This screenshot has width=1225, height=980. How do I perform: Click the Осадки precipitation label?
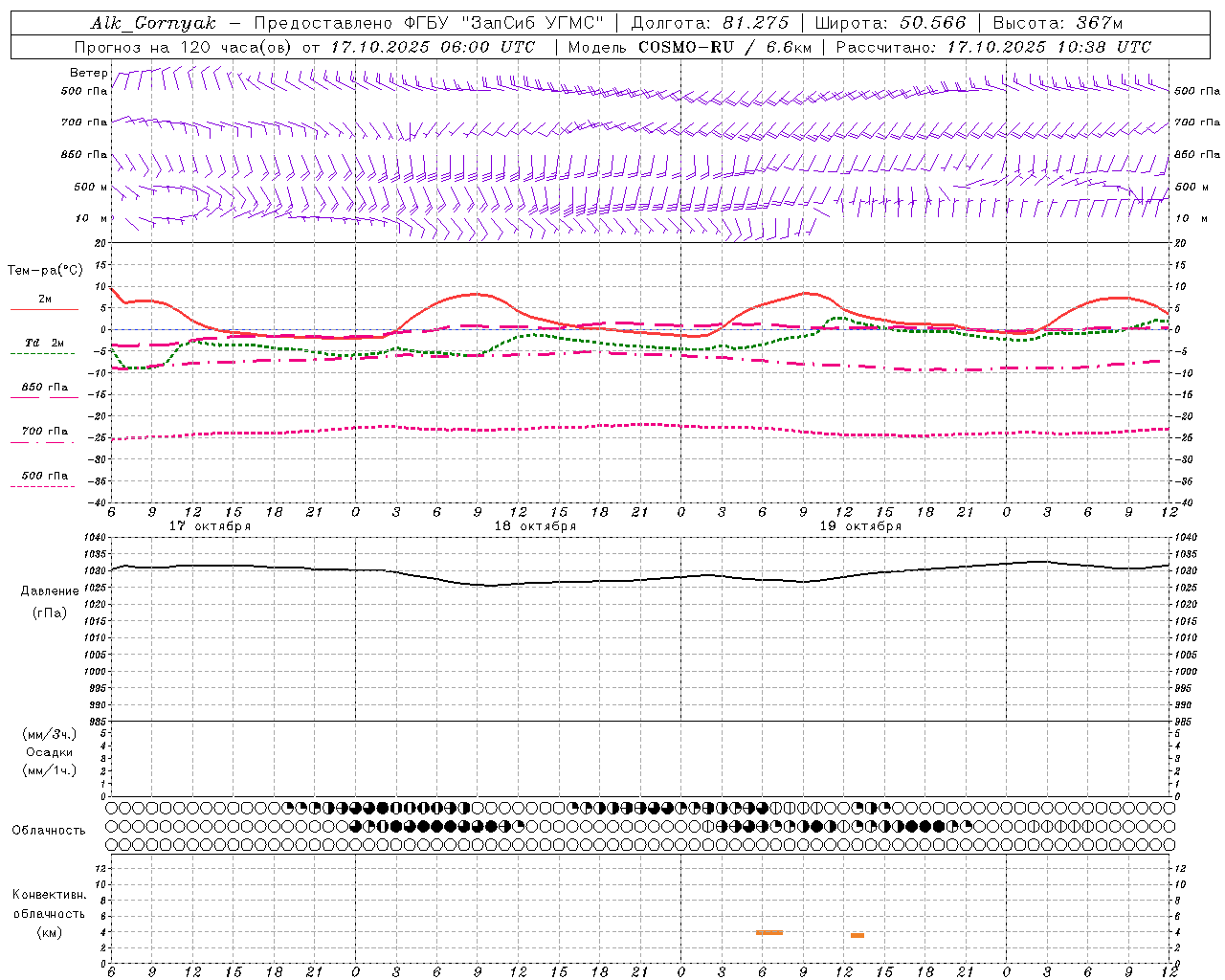tap(50, 752)
